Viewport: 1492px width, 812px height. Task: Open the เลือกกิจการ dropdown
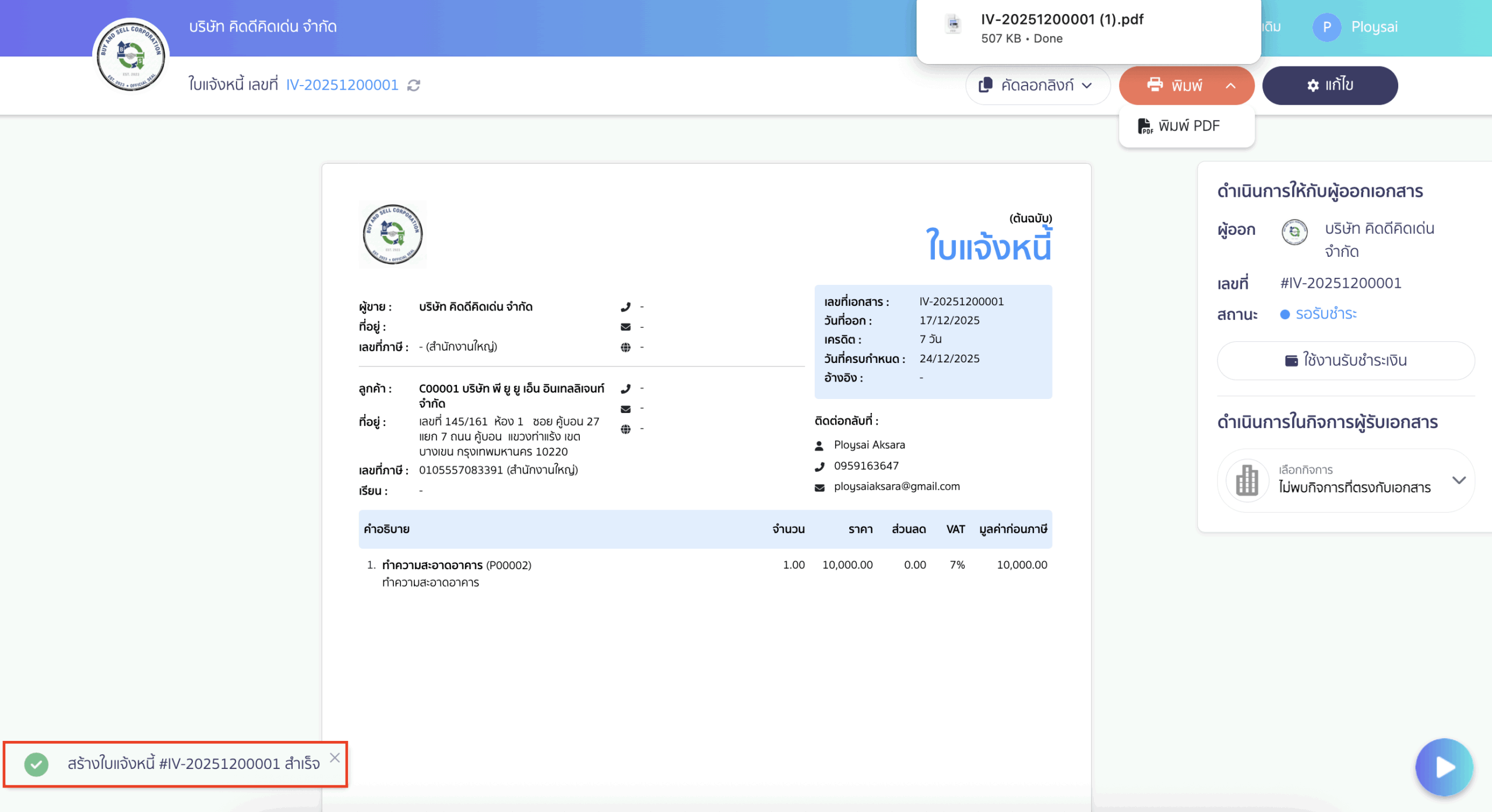click(1459, 480)
